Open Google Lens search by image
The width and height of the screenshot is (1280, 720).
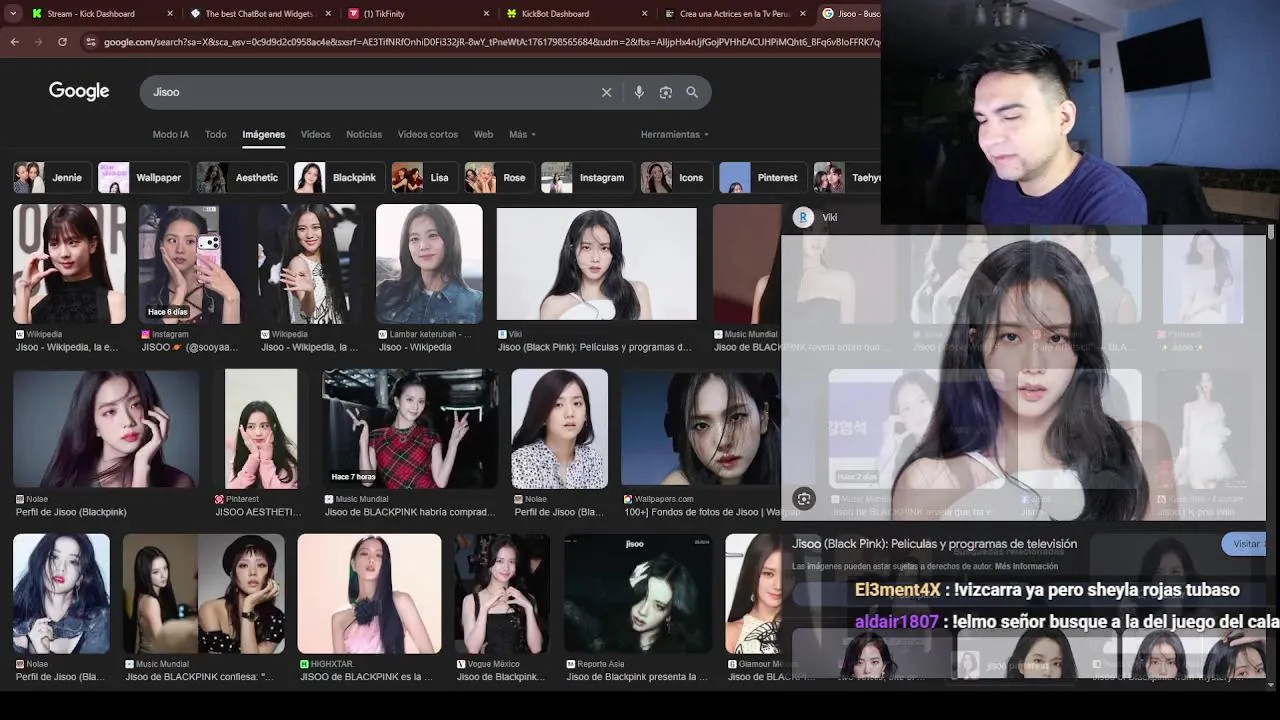click(665, 92)
